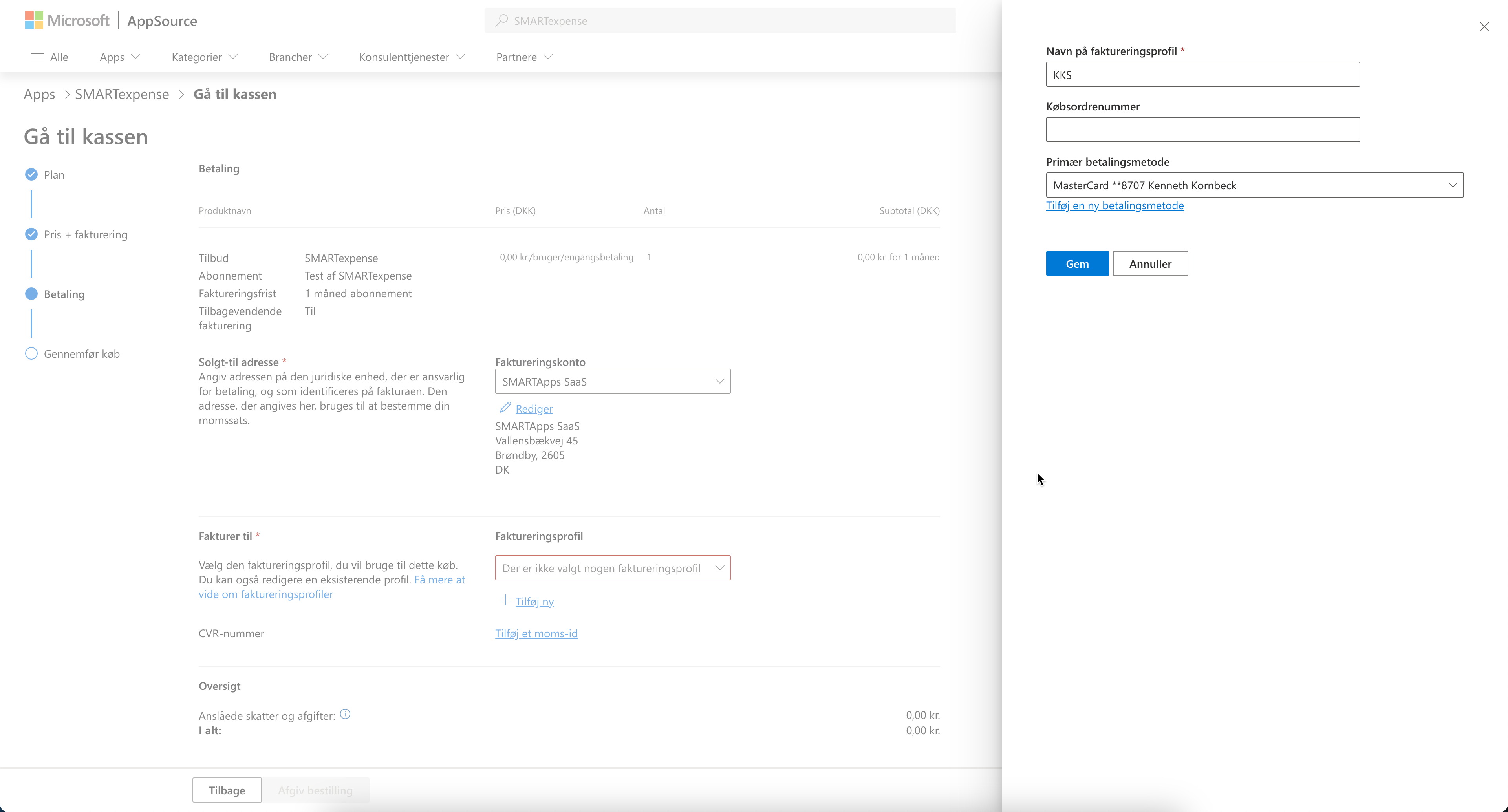This screenshot has width=1508, height=812.
Task: Click the Købsordrenummer input field
Action: click(1202, 130)
